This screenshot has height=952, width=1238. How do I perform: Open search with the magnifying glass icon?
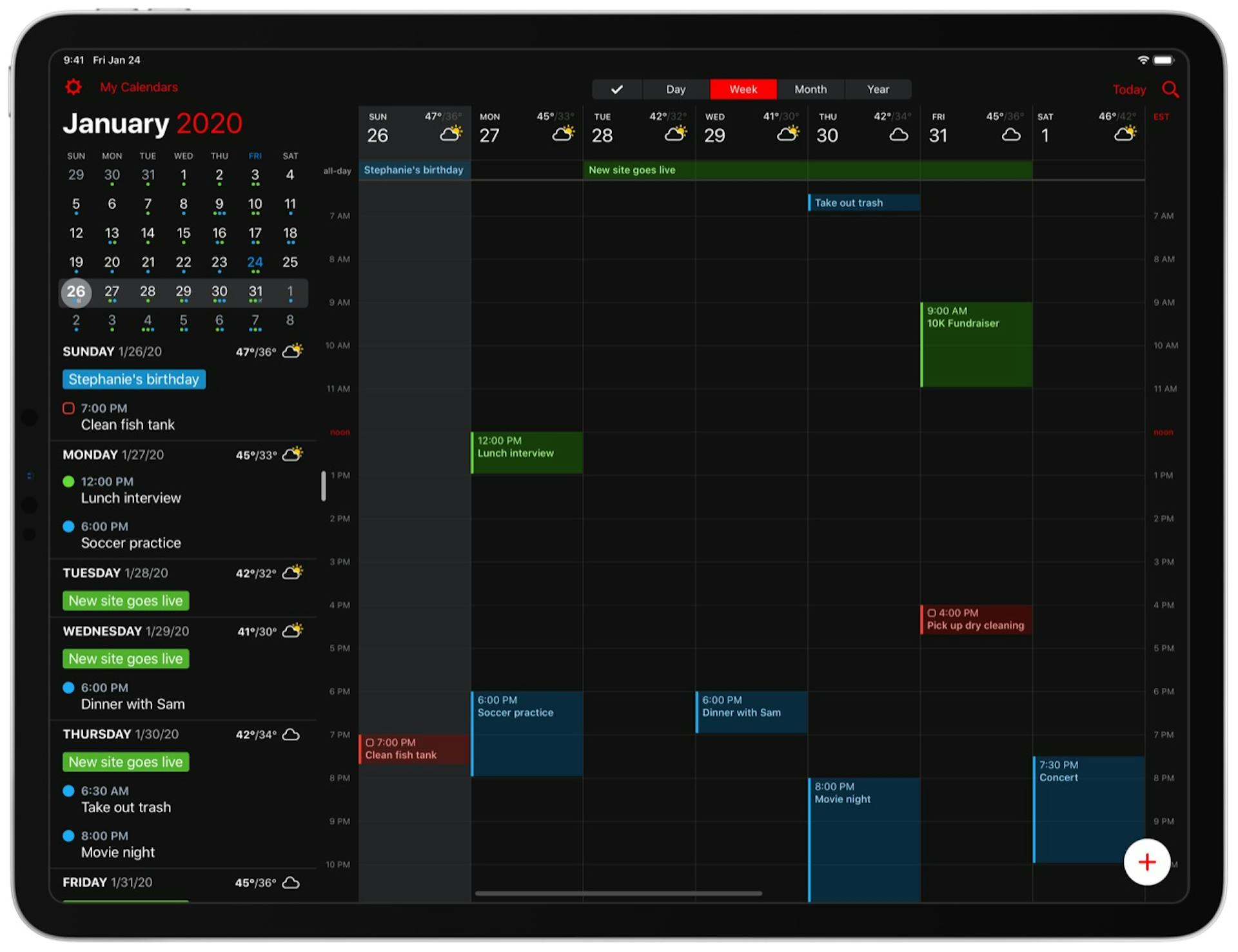point(1171,90)
